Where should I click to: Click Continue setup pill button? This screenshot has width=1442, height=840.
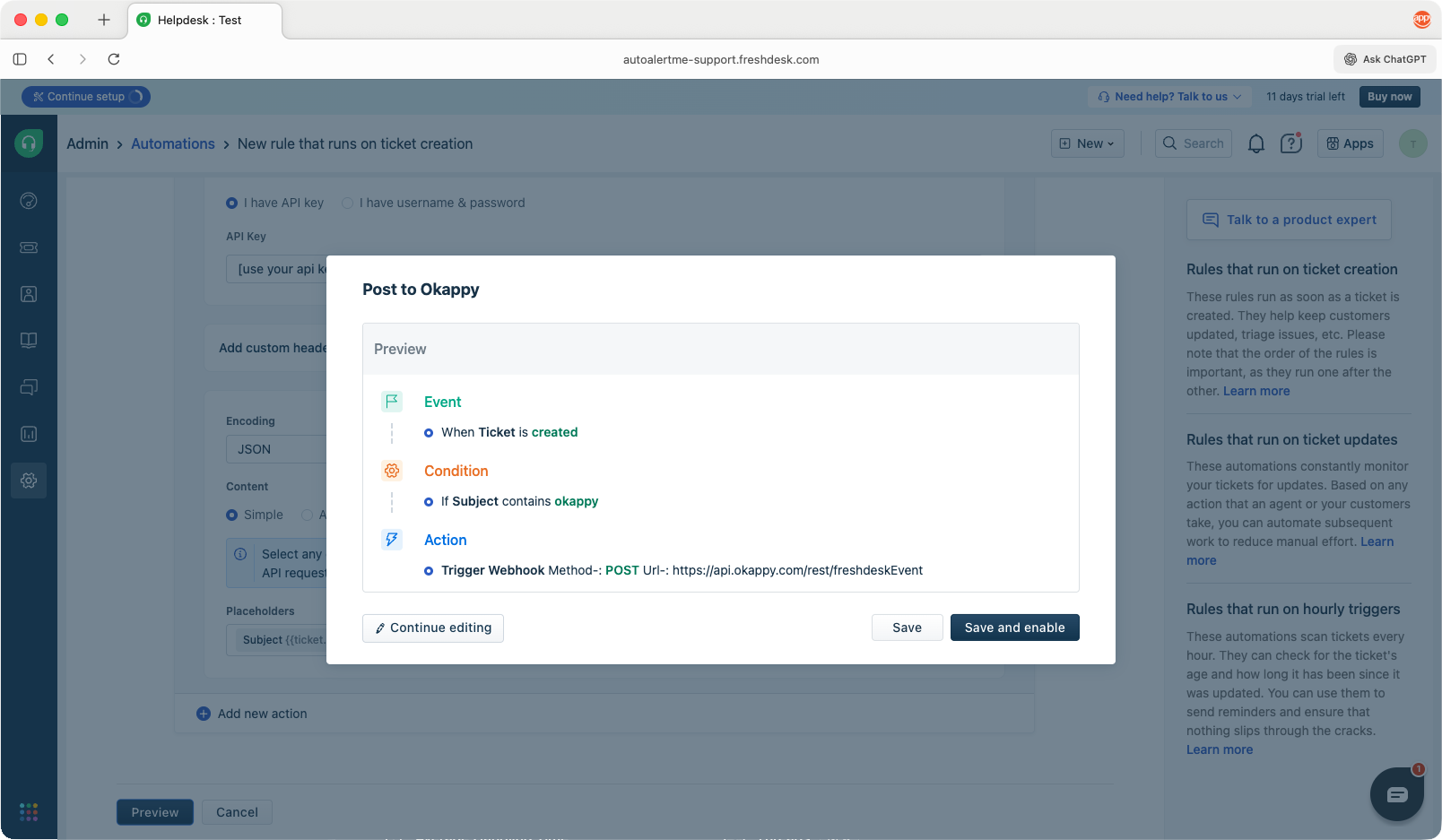coord(86,97)
